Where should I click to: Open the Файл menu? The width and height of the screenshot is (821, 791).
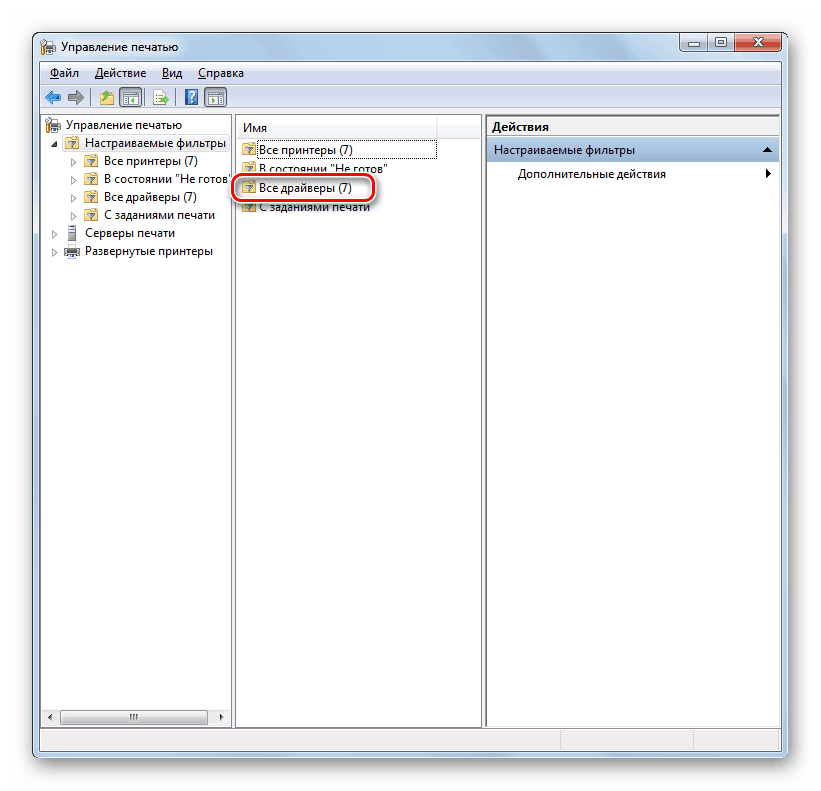point(64,73)
